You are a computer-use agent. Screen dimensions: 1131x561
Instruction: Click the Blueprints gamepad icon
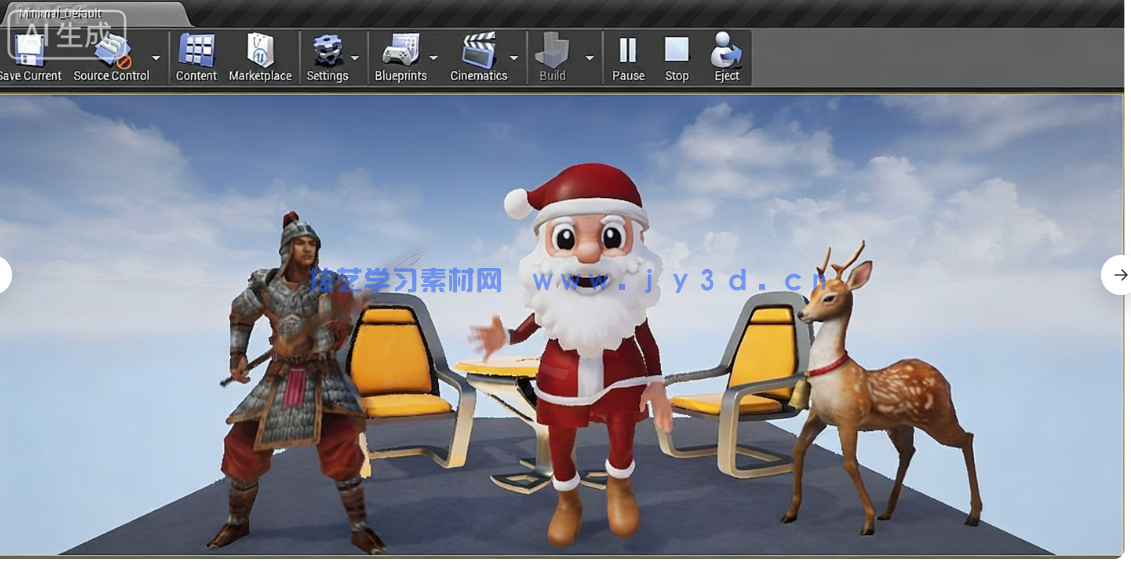click(400, 56)
